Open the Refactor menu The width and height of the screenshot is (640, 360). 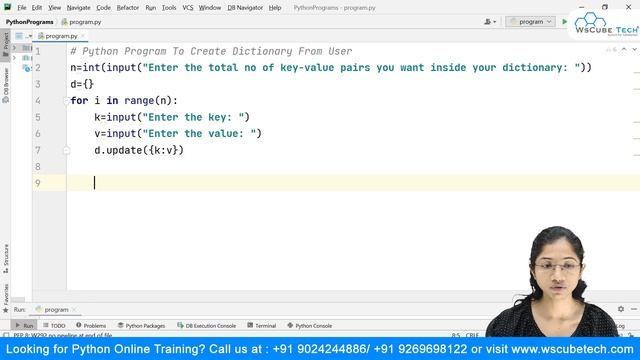[x=128, y=7]
